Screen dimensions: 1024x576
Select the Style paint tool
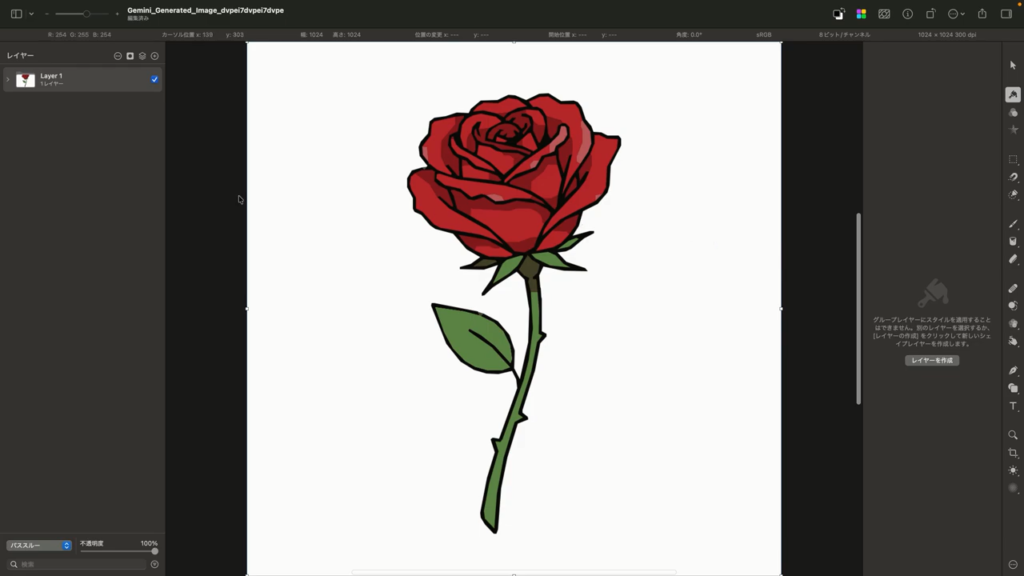(1013, 94)
